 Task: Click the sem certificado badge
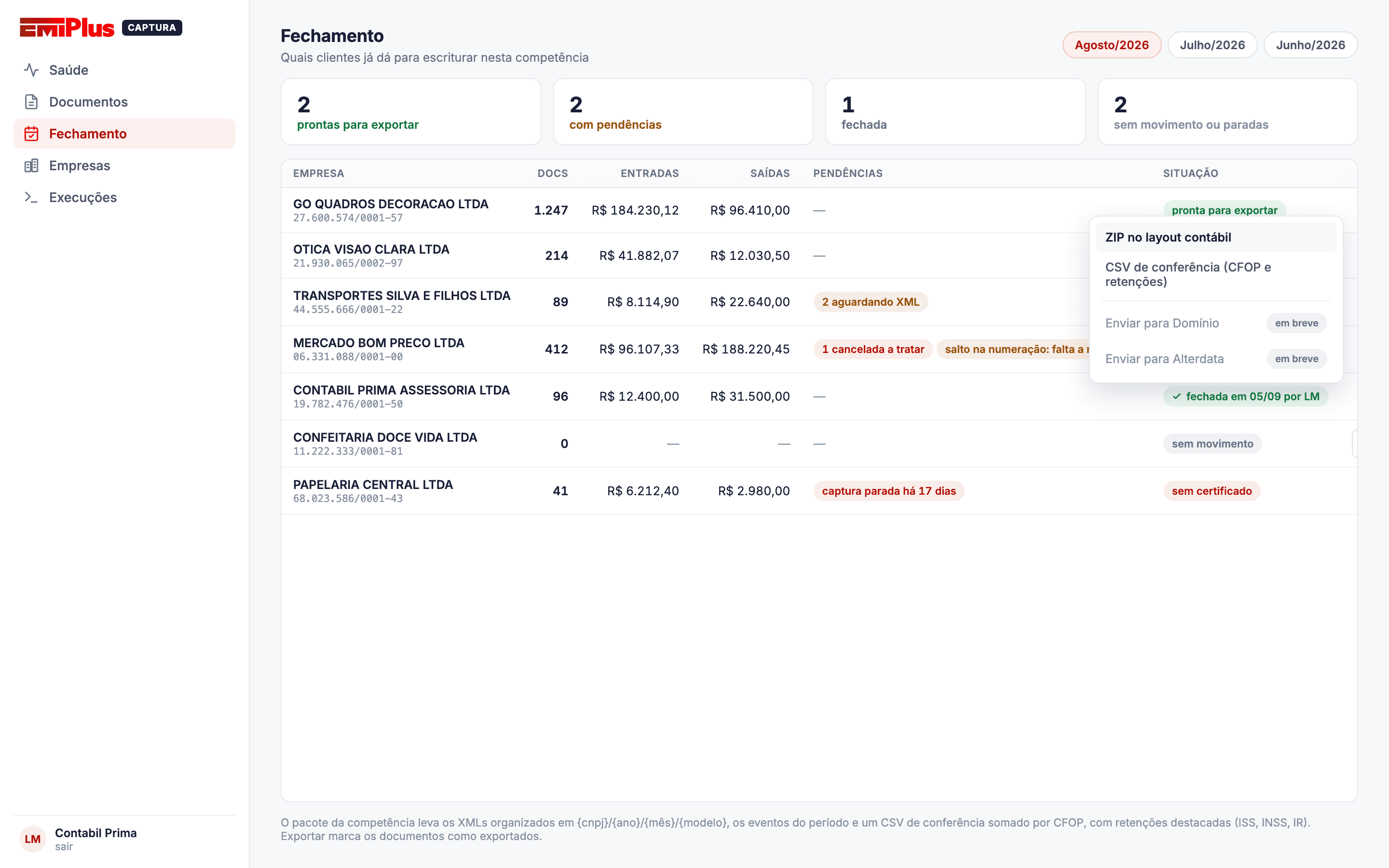1212,491
